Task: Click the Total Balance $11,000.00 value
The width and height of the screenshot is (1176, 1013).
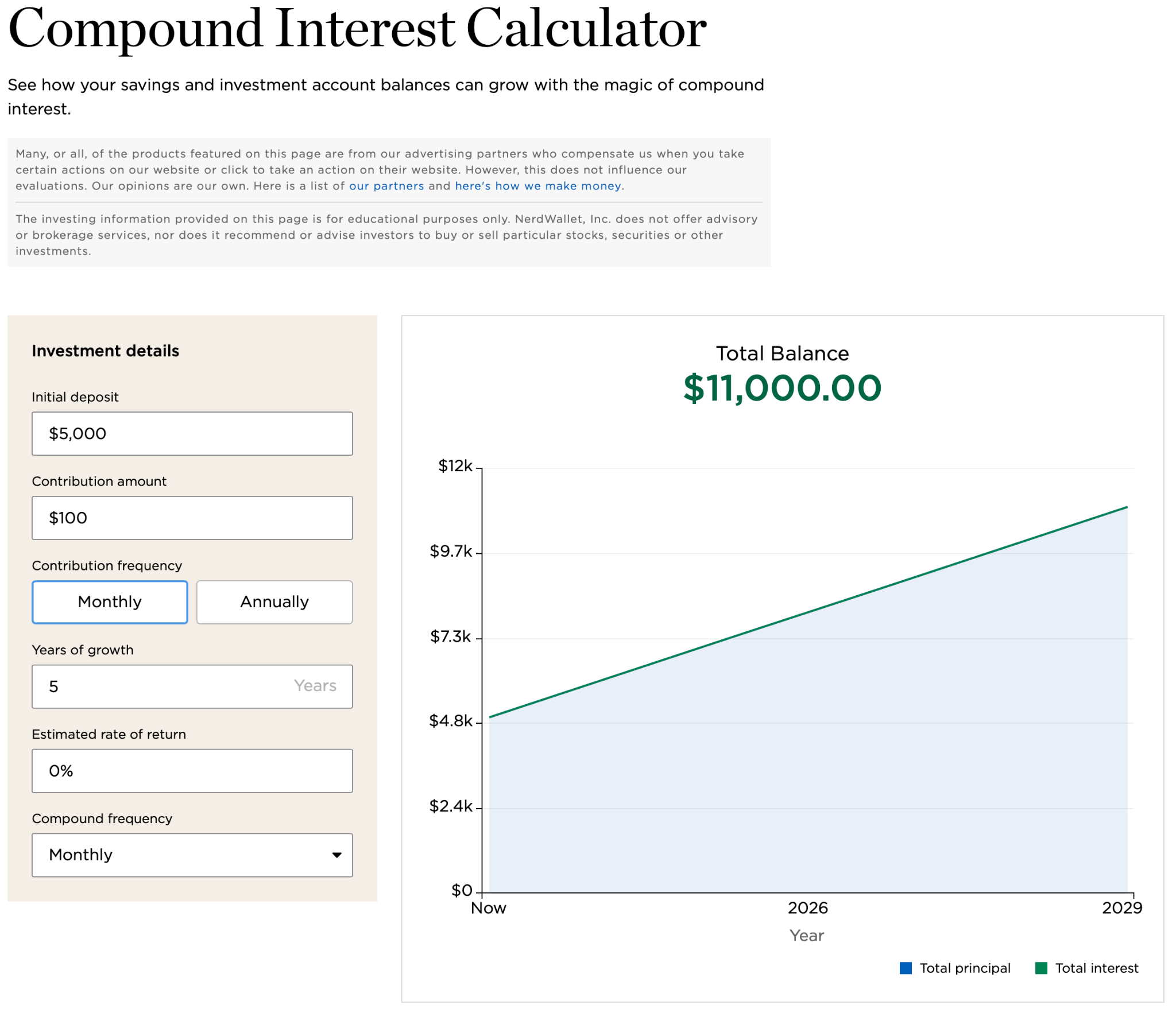Action: 782,389
